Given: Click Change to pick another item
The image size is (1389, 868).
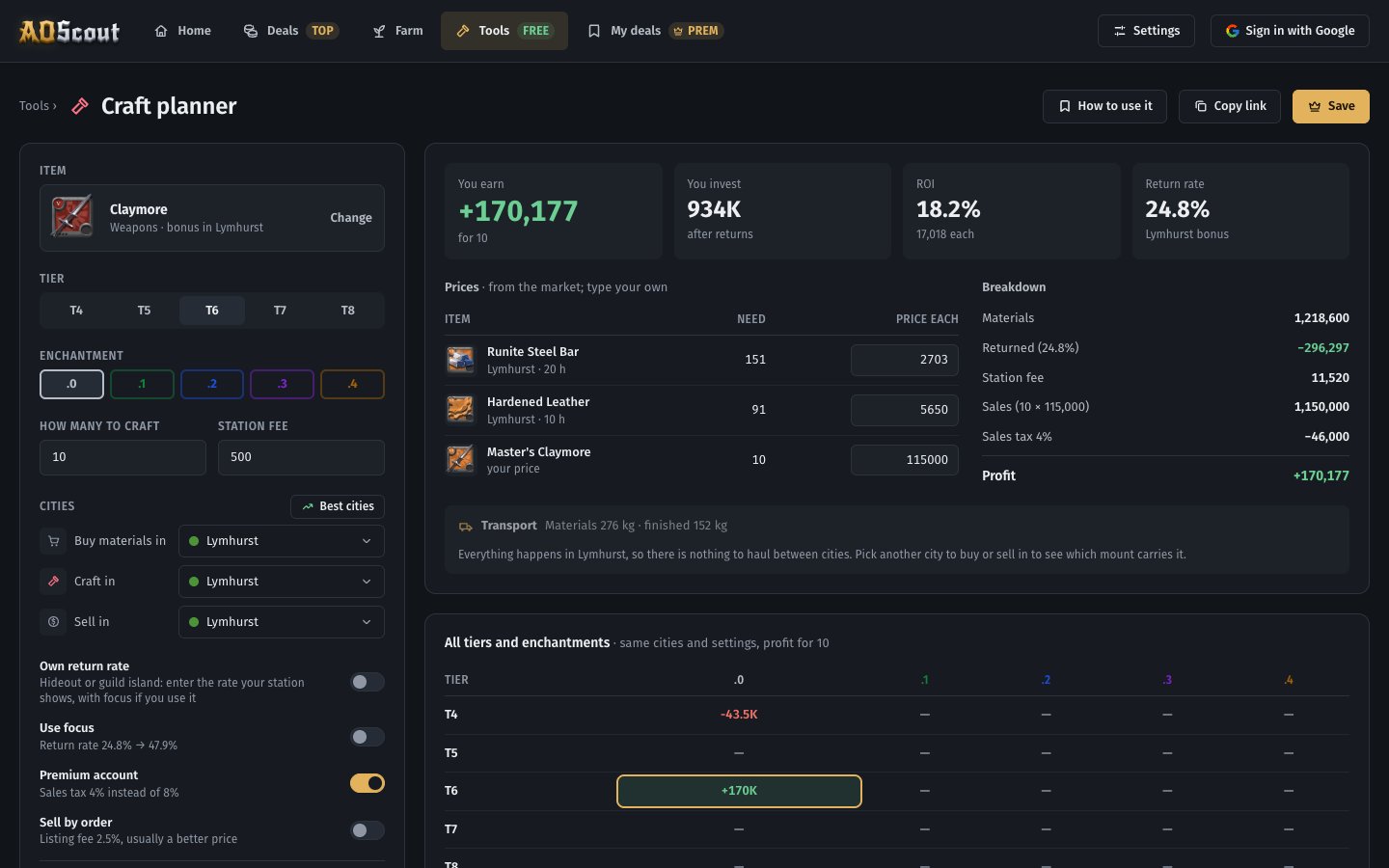Looking at the screenshot, I should pos(351,218).
